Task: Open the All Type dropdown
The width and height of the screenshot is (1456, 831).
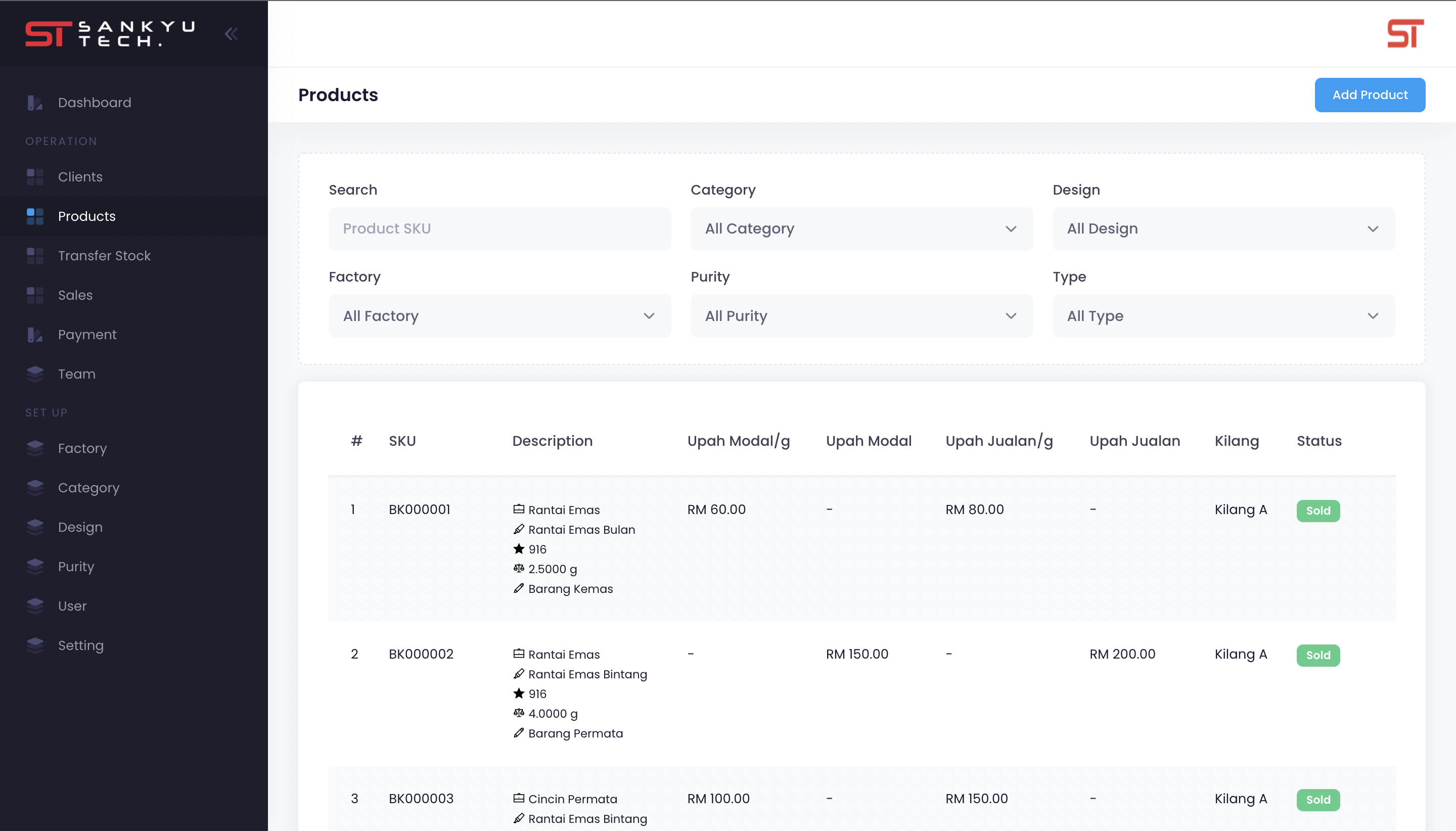Action: (1223, 315)
